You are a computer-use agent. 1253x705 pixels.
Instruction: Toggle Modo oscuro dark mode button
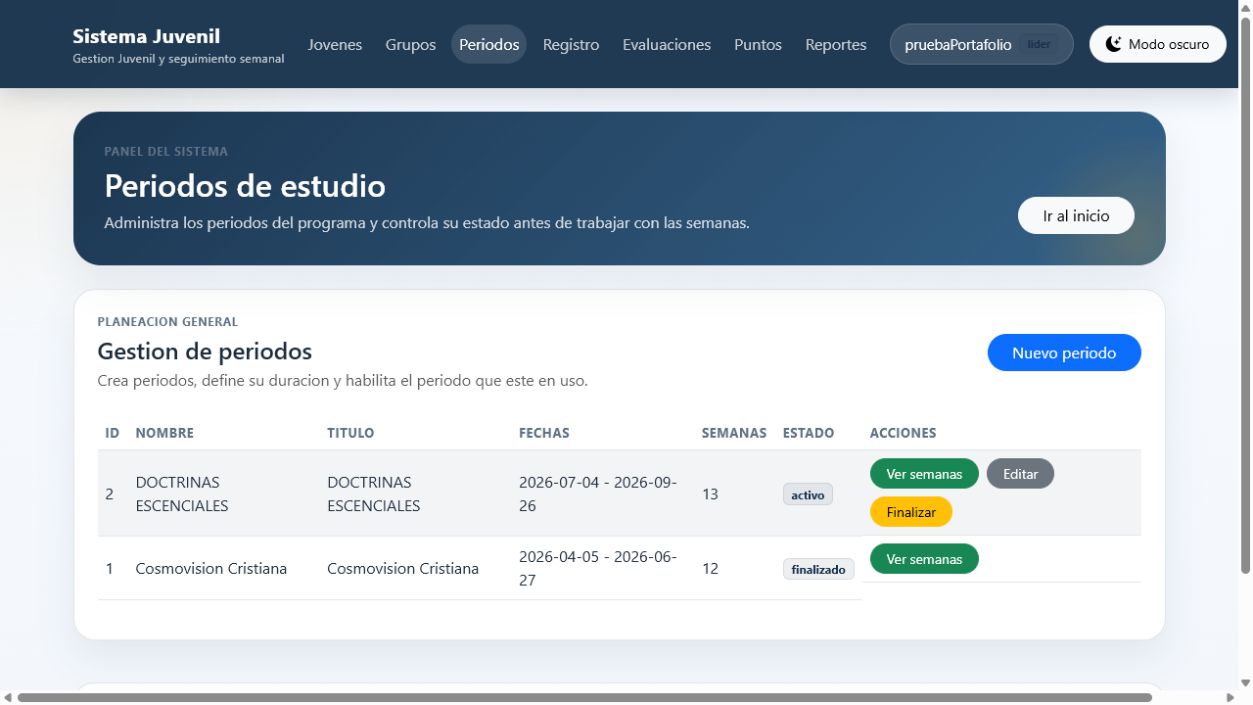click(x=1157, y=44)
